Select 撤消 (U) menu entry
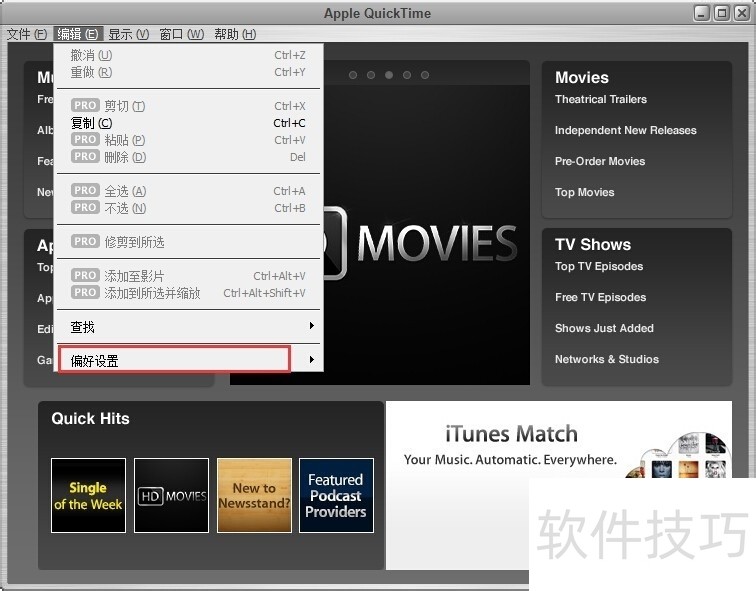Image resolution: width=756 pixels, height=591 pixels. 189,55
